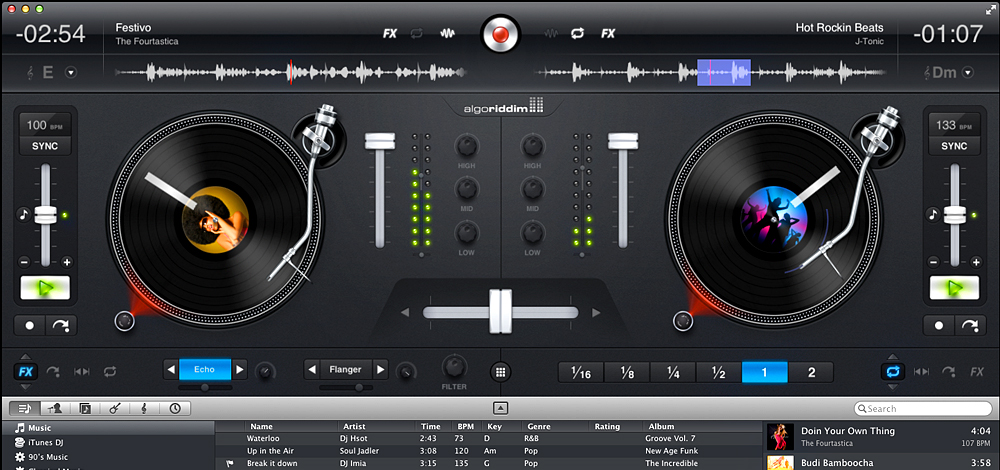The height and width of the screenshot is (470, 1000).
Task: Collapse the library using the center arrow button
Action: tap(501, 408)
